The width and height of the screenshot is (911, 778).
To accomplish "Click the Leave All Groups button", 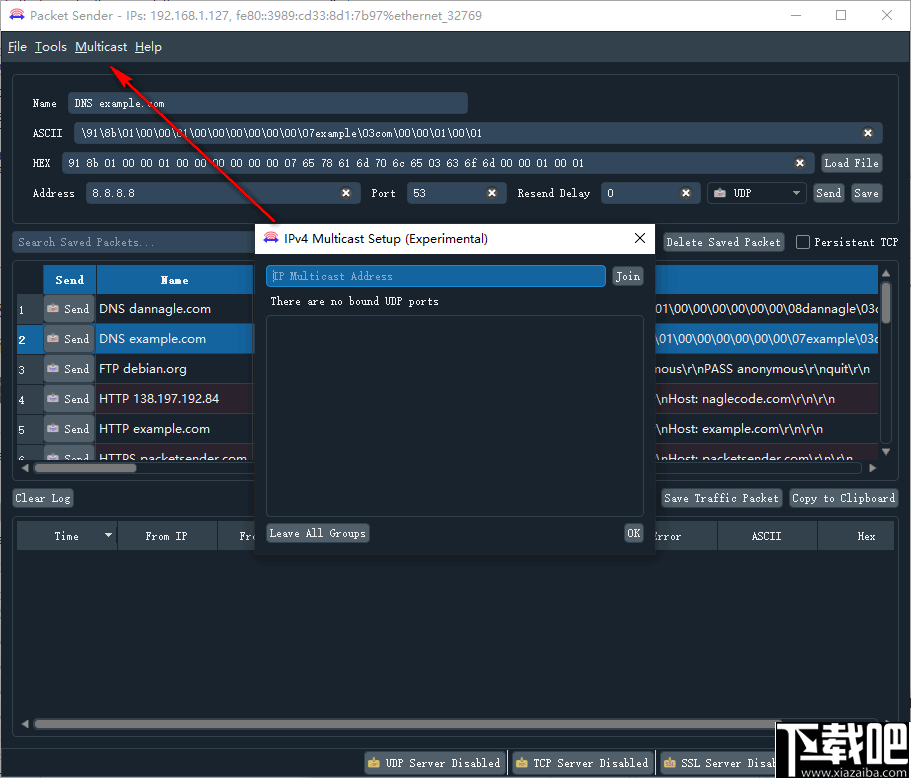I will point(317,533).
